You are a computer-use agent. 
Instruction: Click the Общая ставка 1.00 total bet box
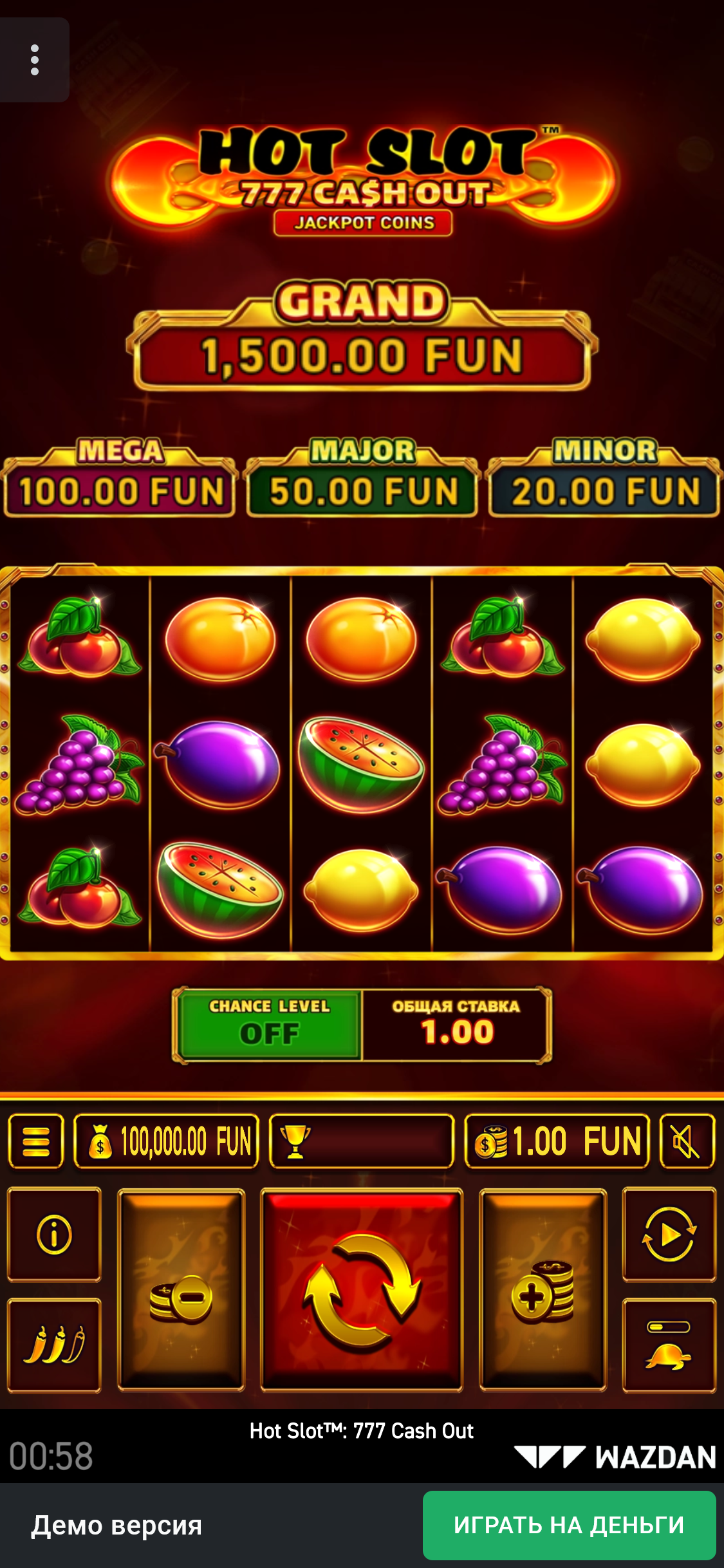(456, 1025)
